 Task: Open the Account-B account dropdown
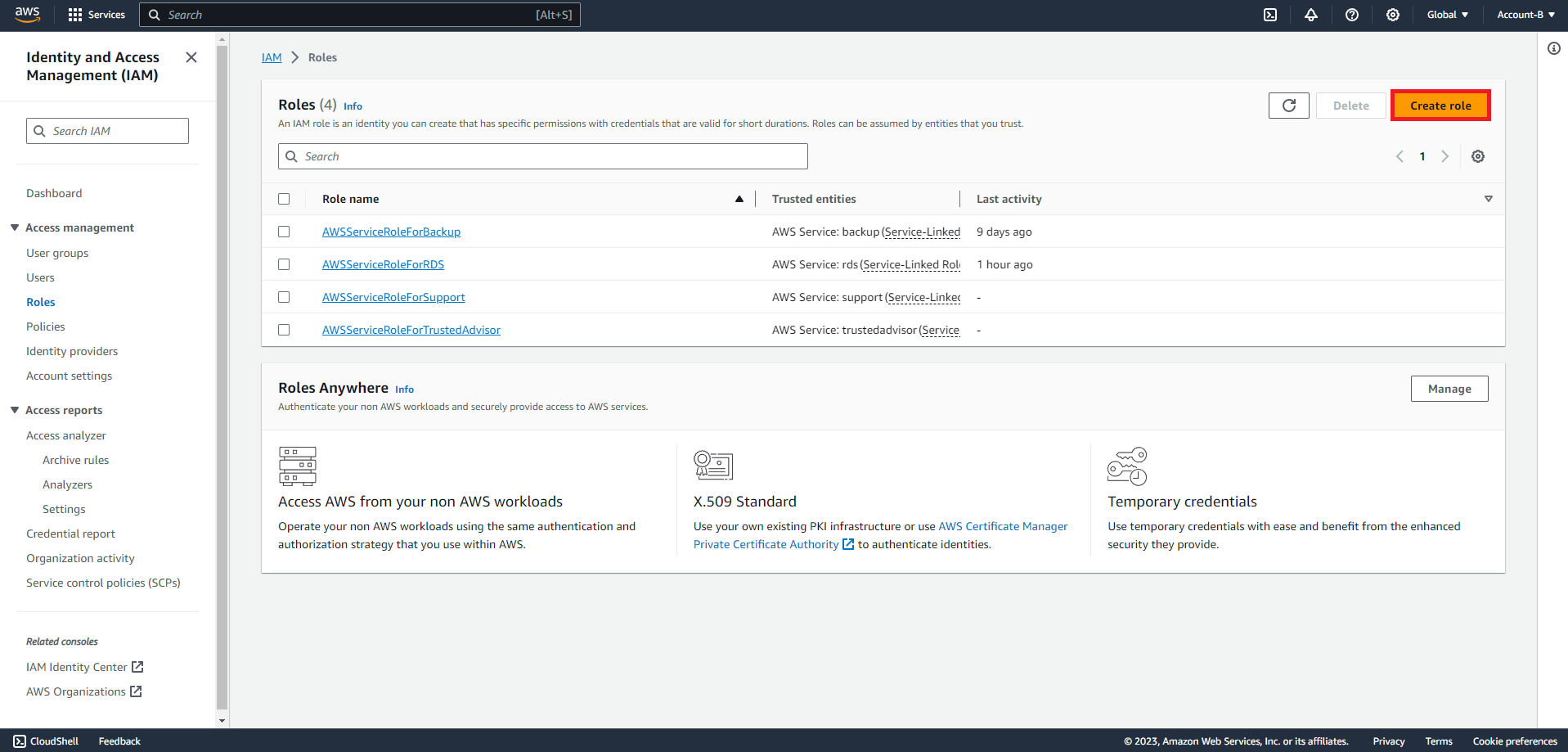(1525, 15)
